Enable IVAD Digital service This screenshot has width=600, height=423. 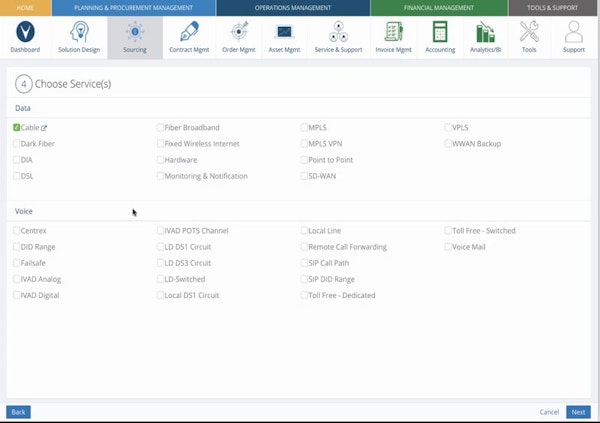point(16,295)
